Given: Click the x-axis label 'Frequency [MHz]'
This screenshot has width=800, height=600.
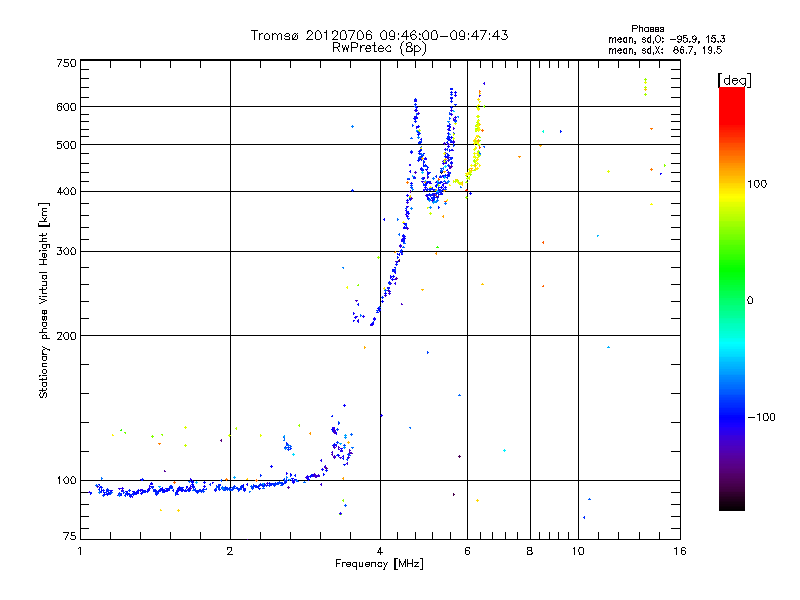Looking at the screenshot, I should 379,564.
